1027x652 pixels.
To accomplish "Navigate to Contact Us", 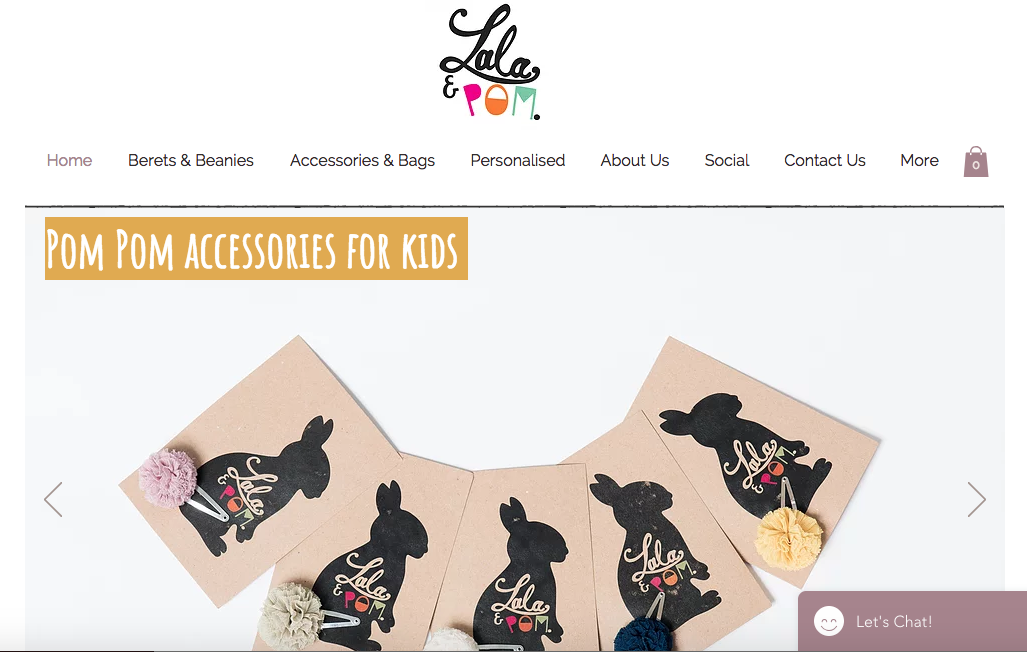I will click(x=825, y=161).
